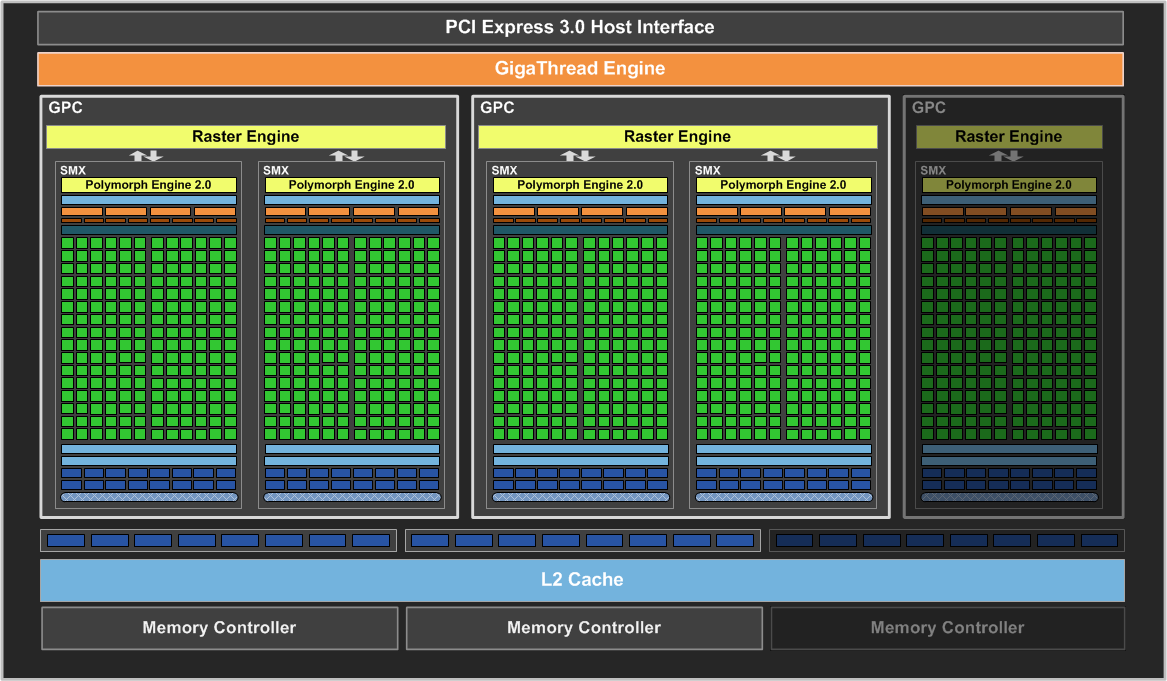Select the Raster Engine bar in the middle GPC
This screenshot has width=1167, height=681.
point(677,137)
